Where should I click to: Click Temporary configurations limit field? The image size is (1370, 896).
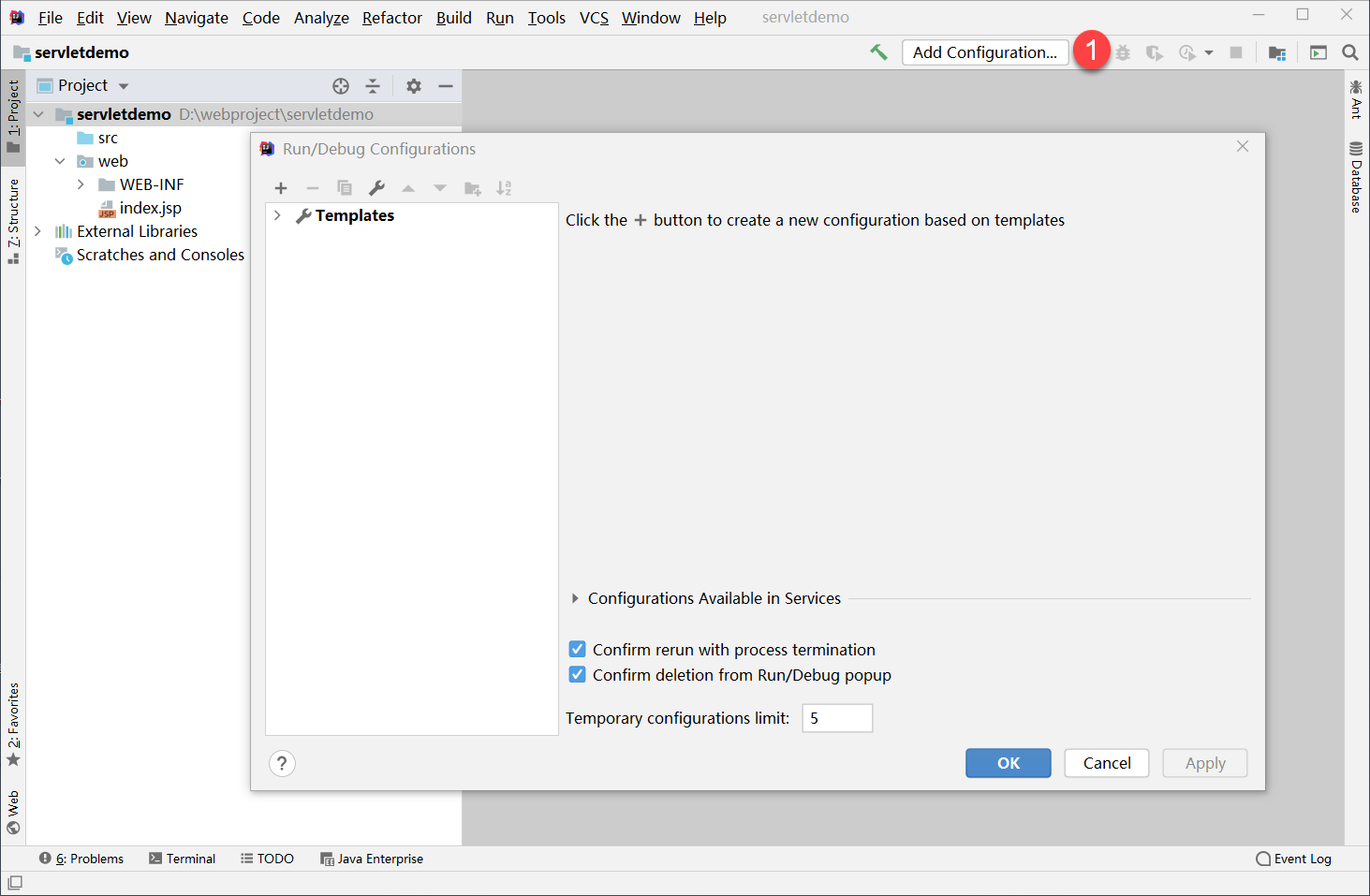pos(837,718)
